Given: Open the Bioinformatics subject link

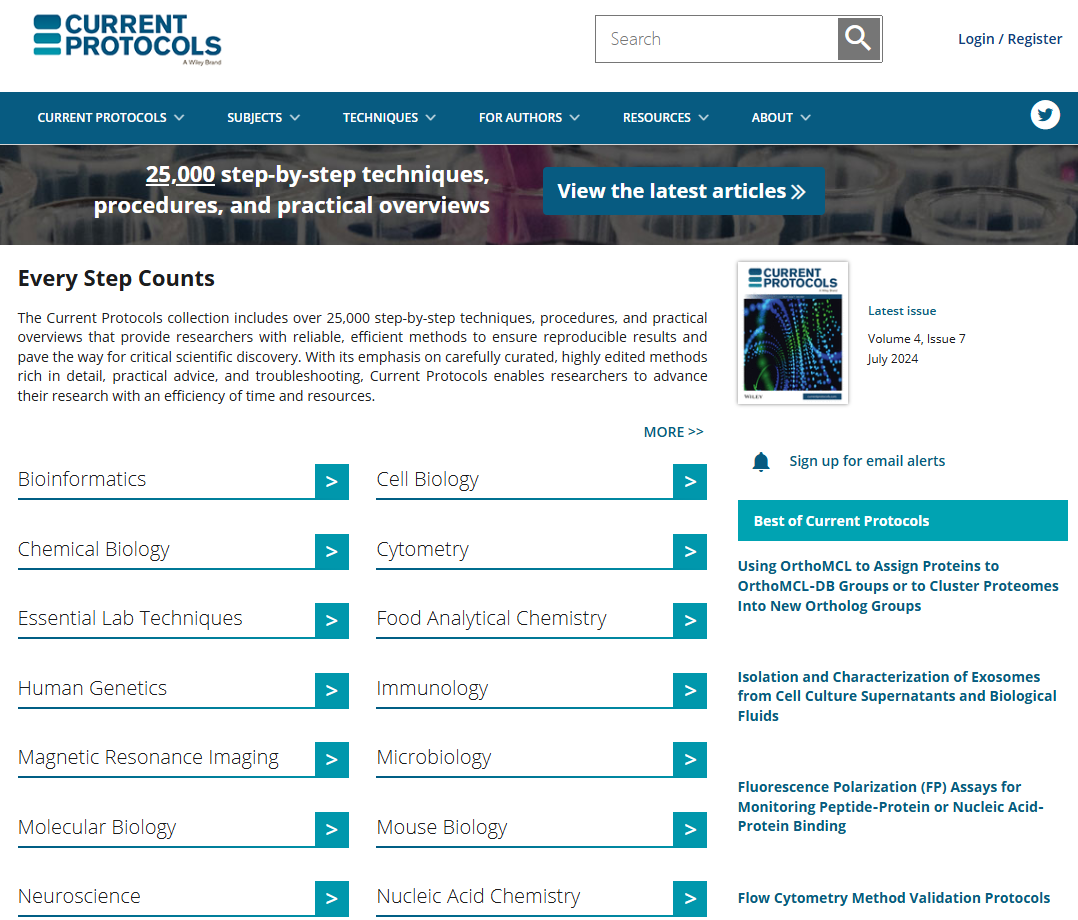Looking at the screenshot, I should click(82, 479).
